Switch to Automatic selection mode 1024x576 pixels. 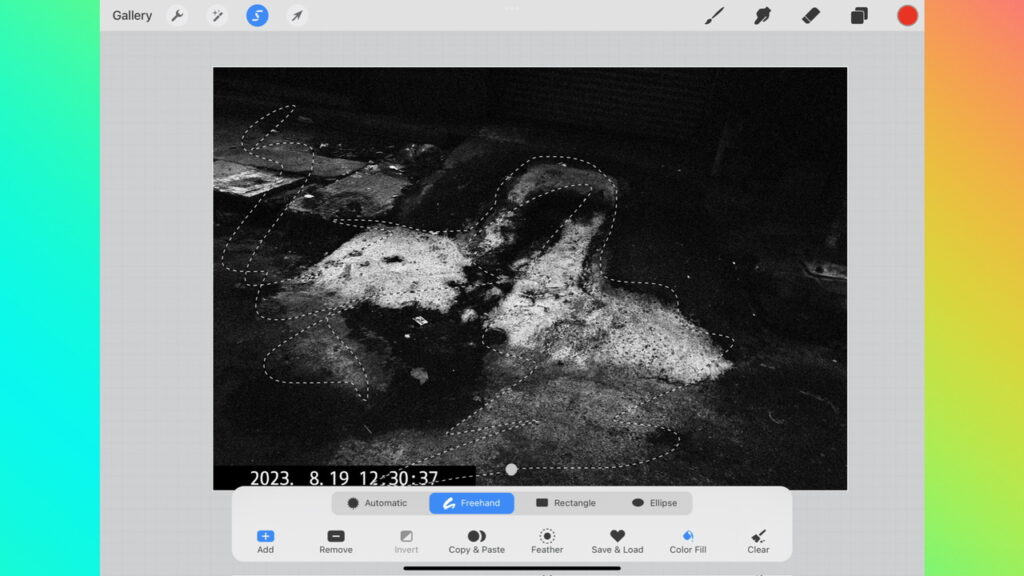[377, 503]
